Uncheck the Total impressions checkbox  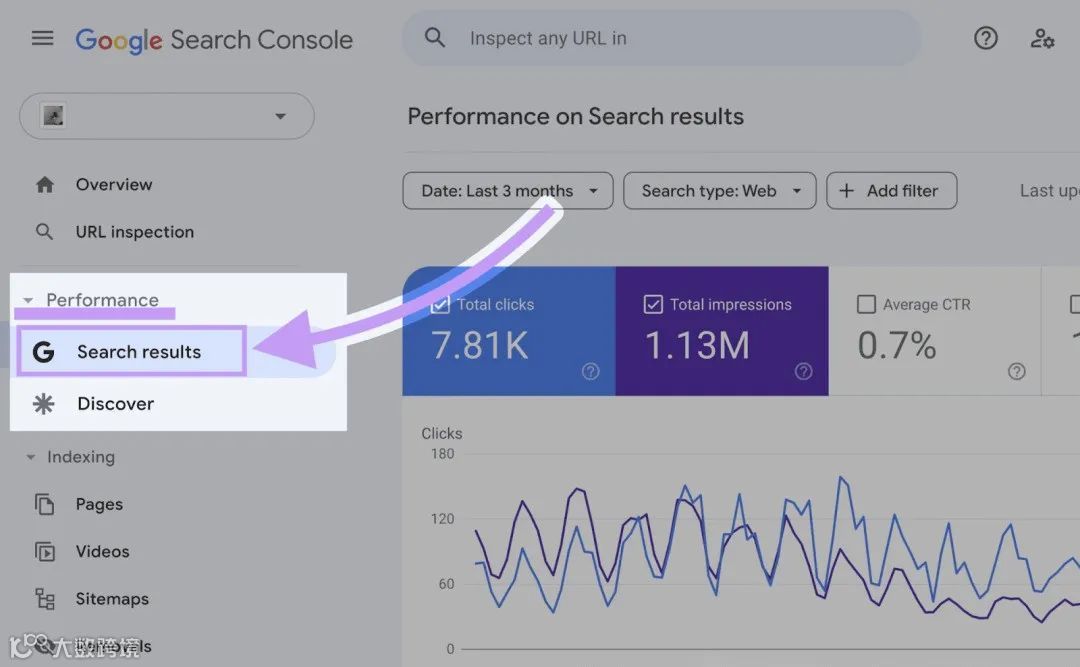(x=653, y=304)
